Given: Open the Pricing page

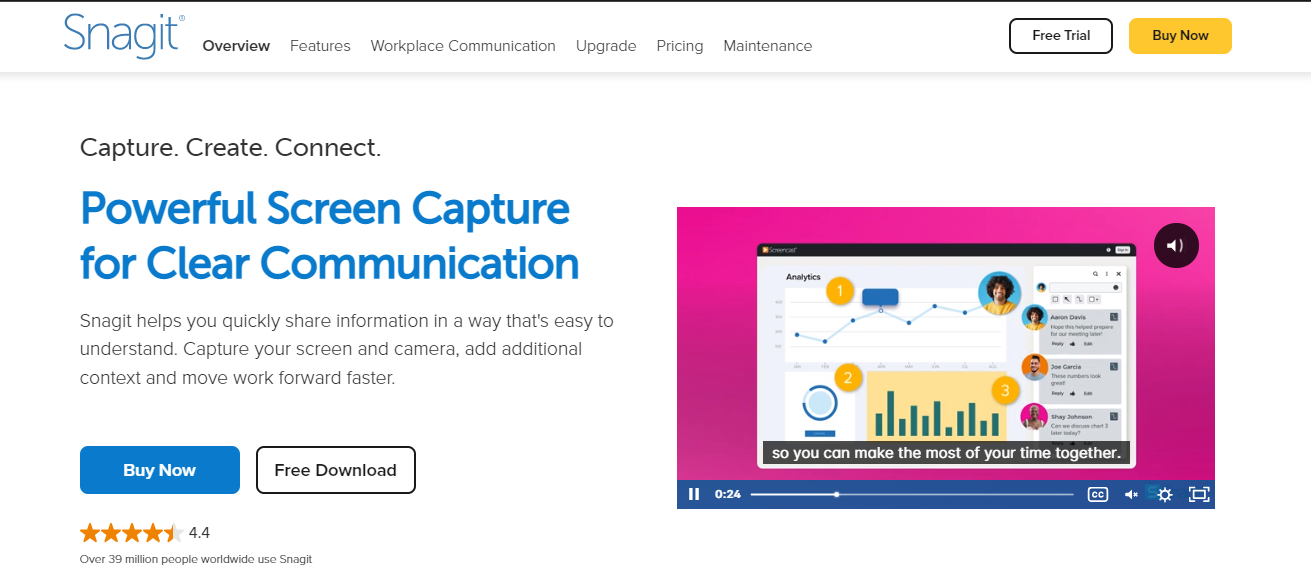Looking at the screenshot, I should click(x=680, y=46).
